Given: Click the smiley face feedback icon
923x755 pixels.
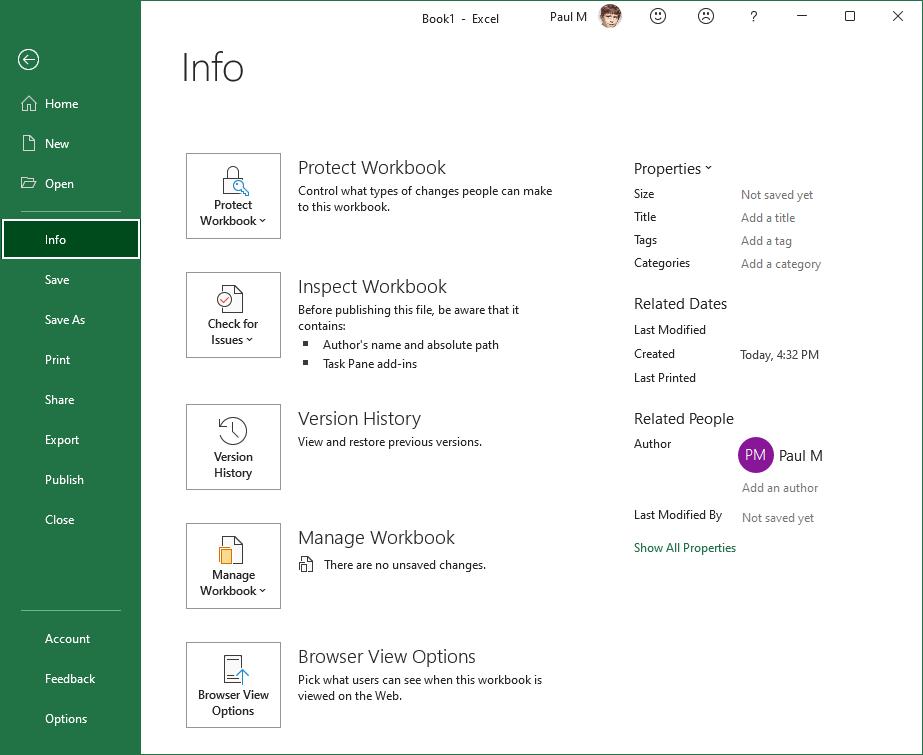Looking at the screenshot, I should click(x=658, y=16).
